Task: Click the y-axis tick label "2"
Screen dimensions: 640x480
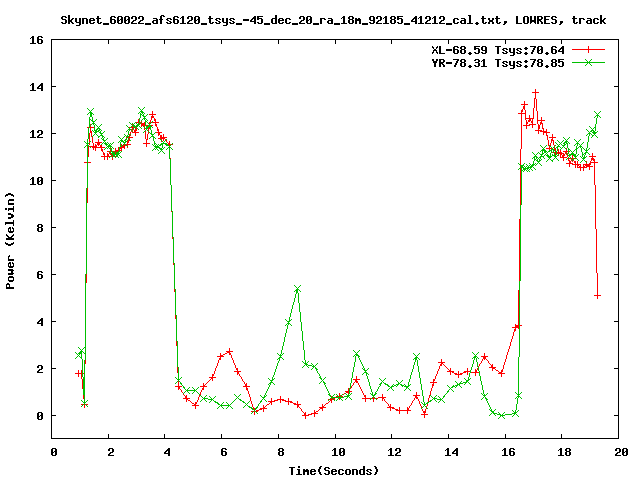Action: pos(40,369)
